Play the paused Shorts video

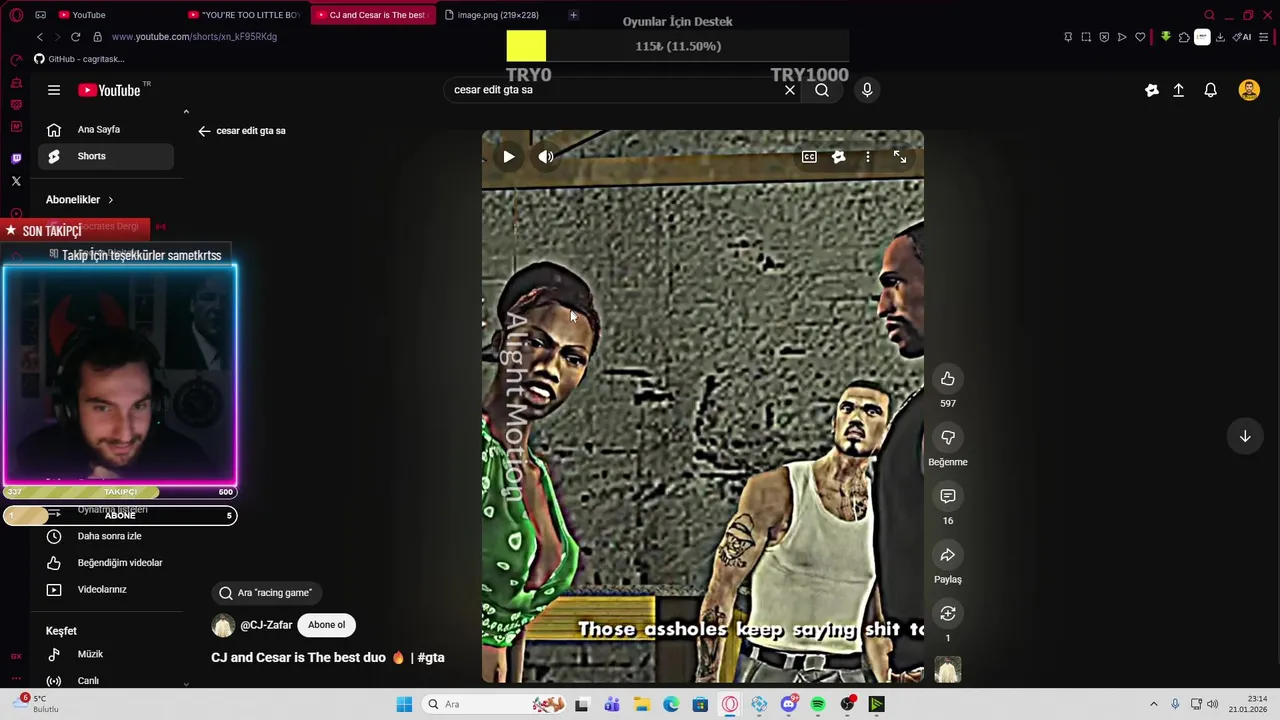[509, 157]
